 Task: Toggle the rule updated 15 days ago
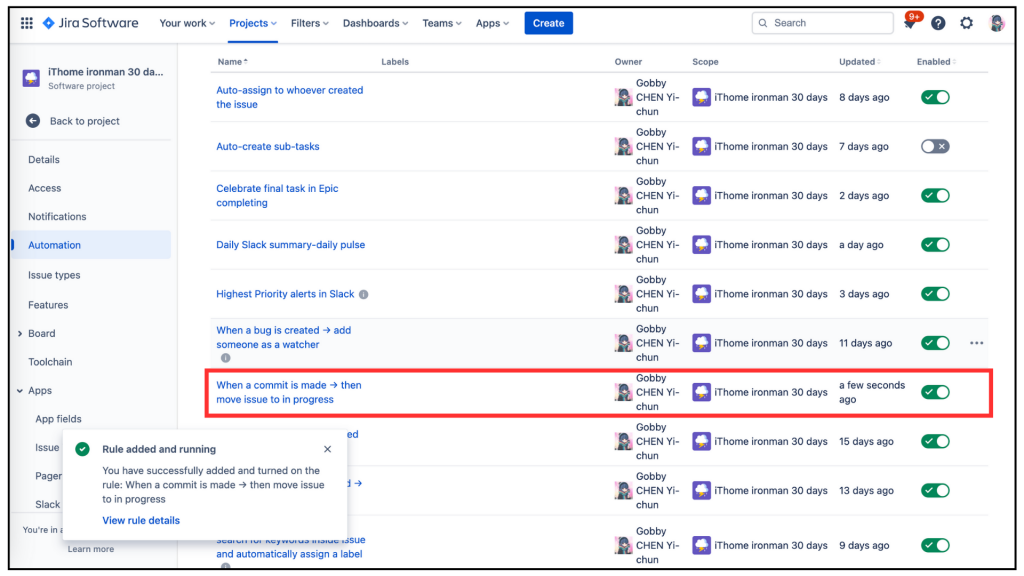pos(935,441)
